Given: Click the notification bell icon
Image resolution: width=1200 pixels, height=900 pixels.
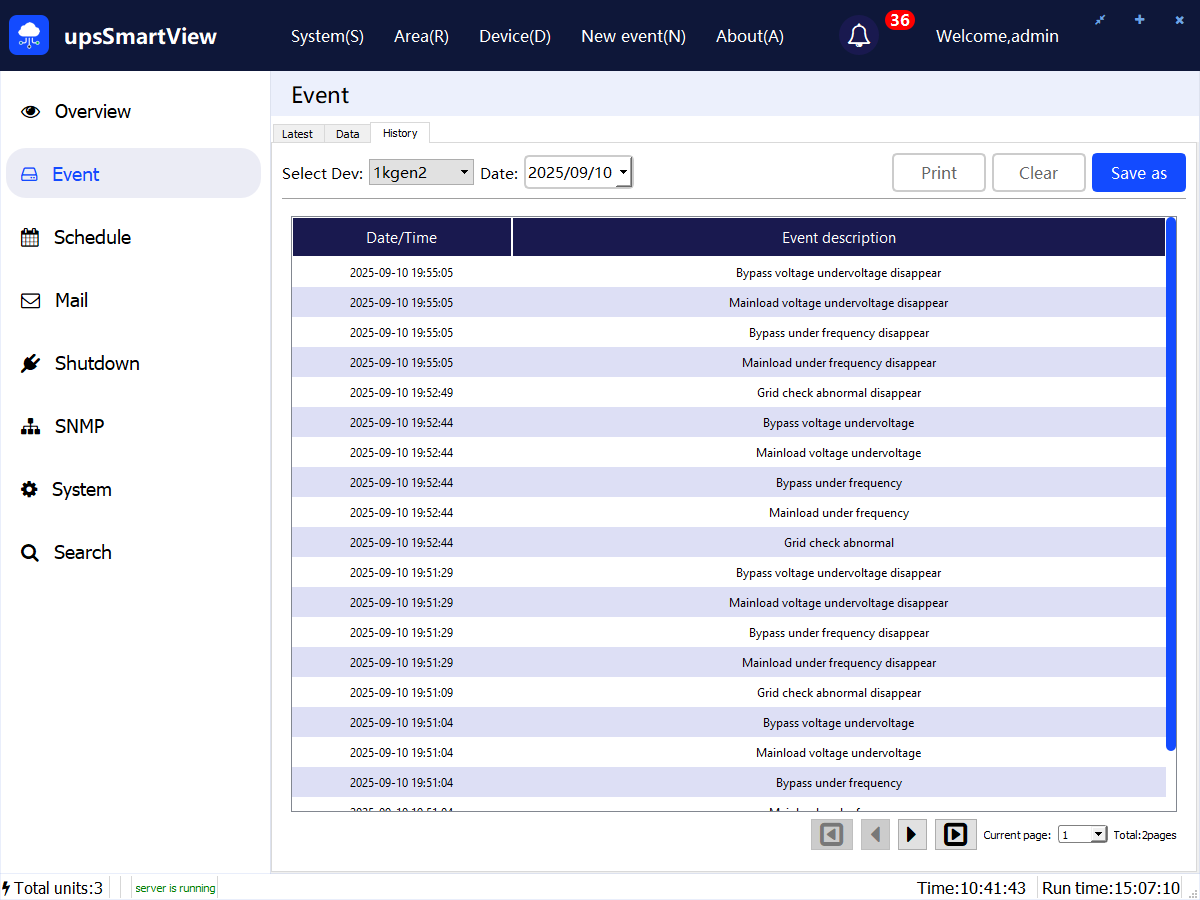Looking at the screenshot, I should click(x=858, y=36).
